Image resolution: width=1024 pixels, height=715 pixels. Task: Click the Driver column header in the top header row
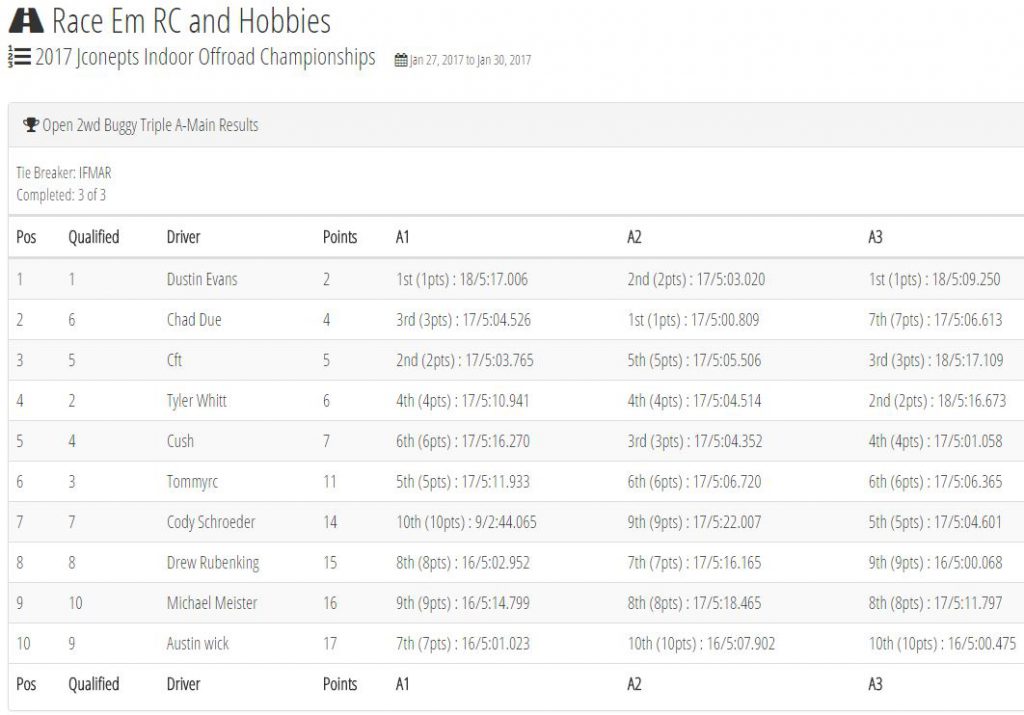184,236
